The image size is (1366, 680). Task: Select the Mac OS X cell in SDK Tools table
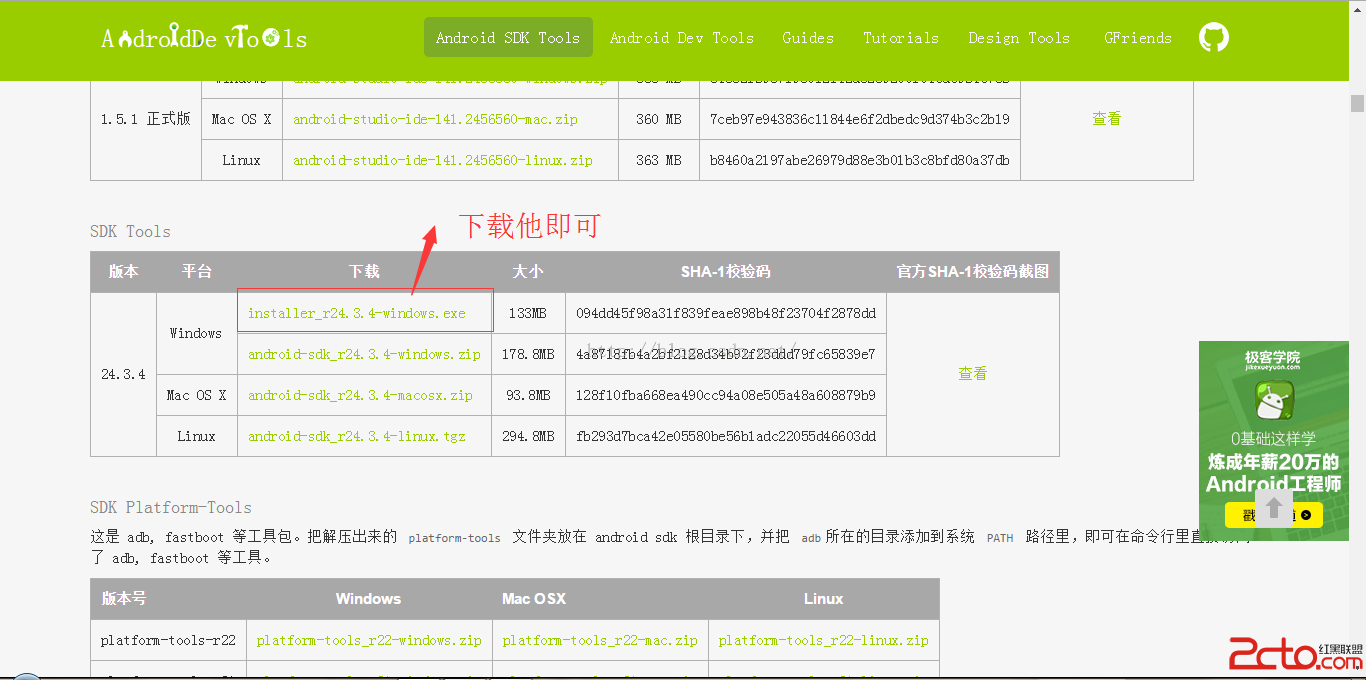click(197, 395)
